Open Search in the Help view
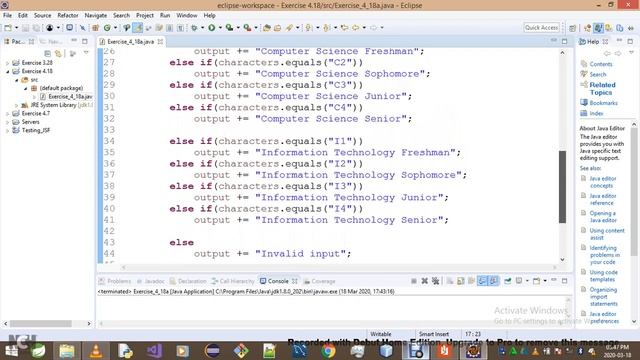The width and height of the screenshot is (640, 360). click(598, 74)
